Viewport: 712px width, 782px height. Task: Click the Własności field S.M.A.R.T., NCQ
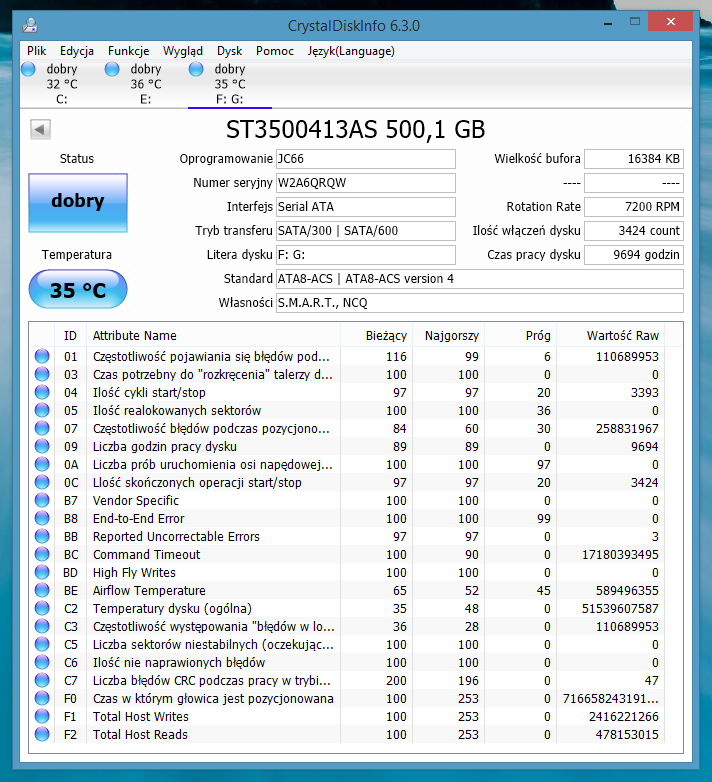480,302
